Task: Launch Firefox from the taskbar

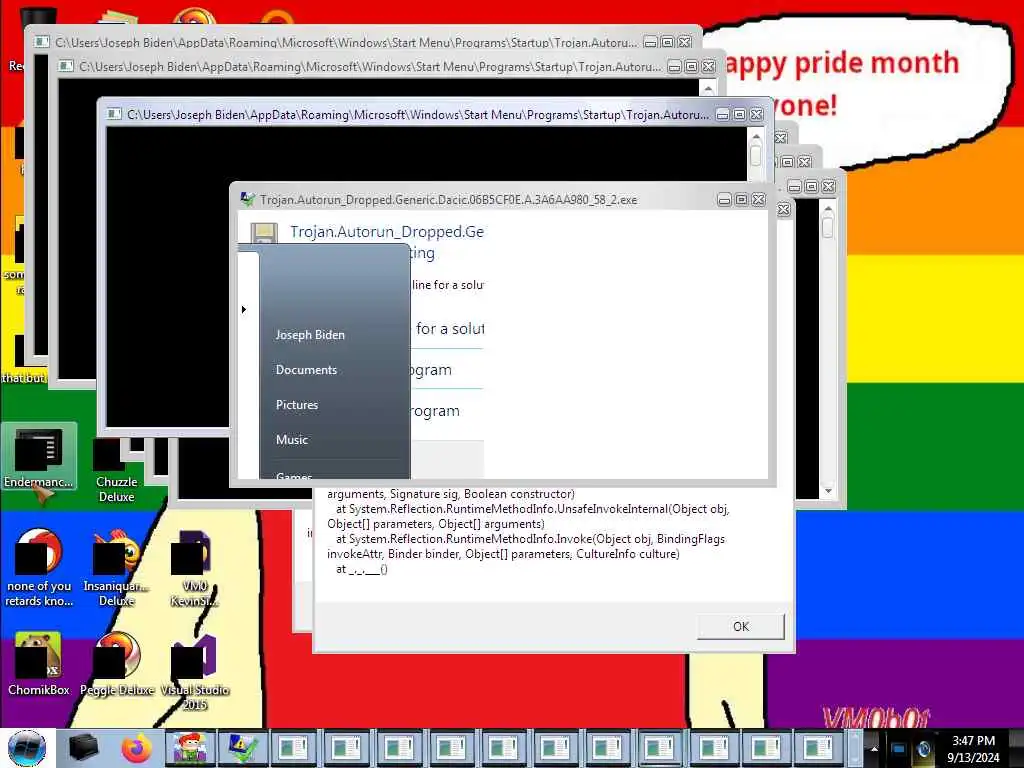Action: pyautogui.click(x=136, y=748)
